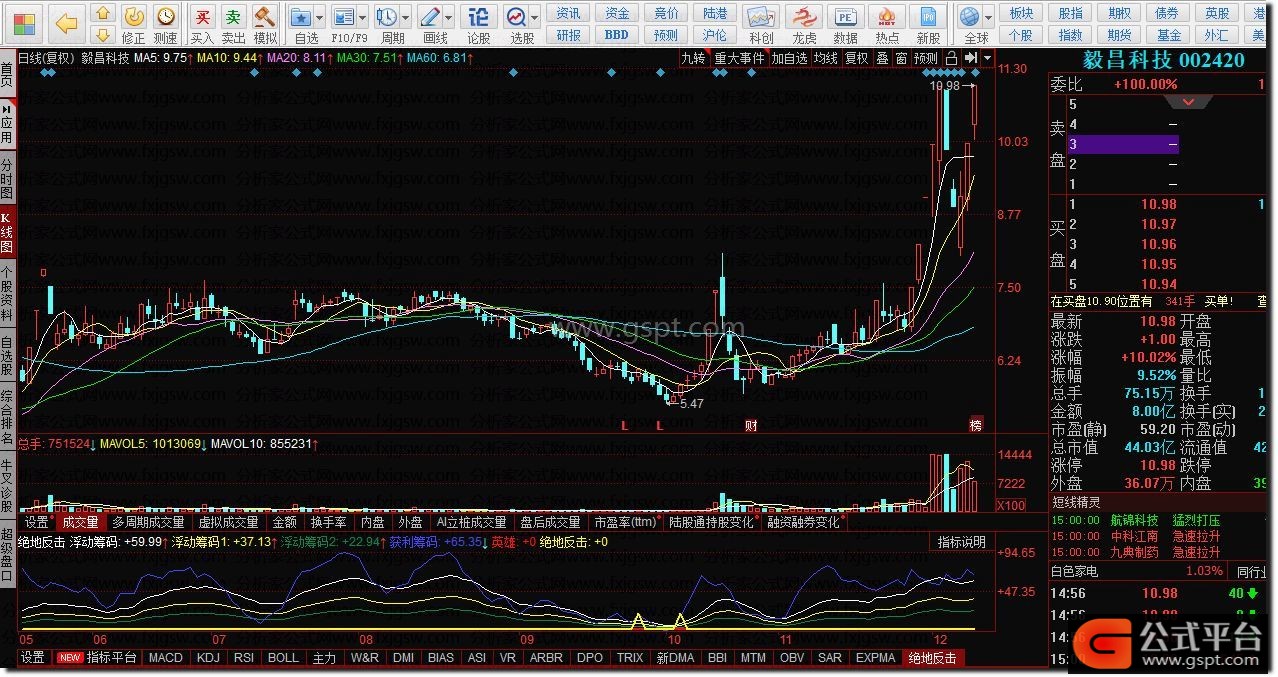Go back with the yellow left arrow
Viewport: 1278px width, 677px height.
(x=66, y=22)
